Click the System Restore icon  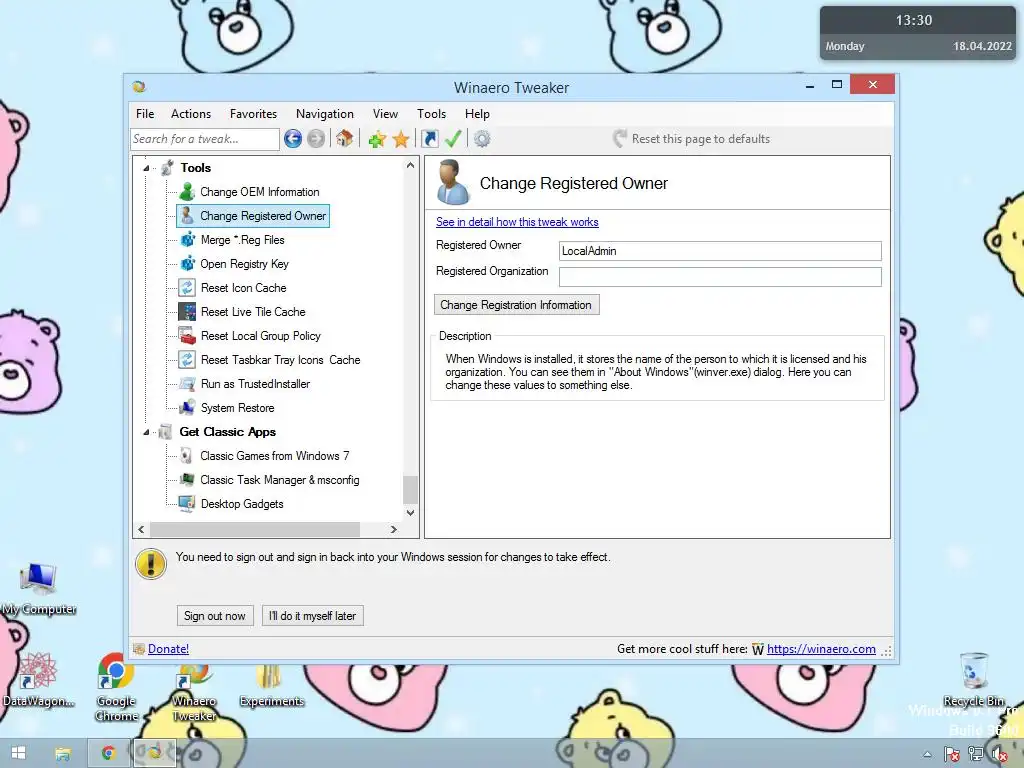coord(187,408)
